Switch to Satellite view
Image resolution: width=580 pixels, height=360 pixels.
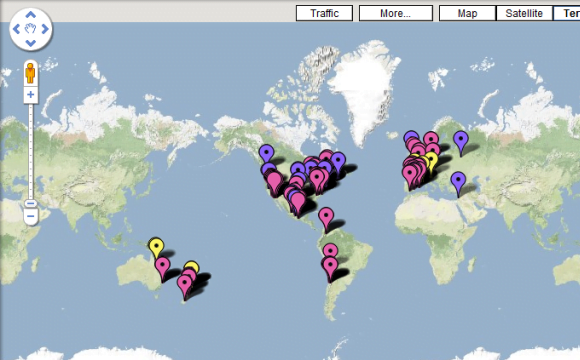pyautogui.click(x=524, y=13)
